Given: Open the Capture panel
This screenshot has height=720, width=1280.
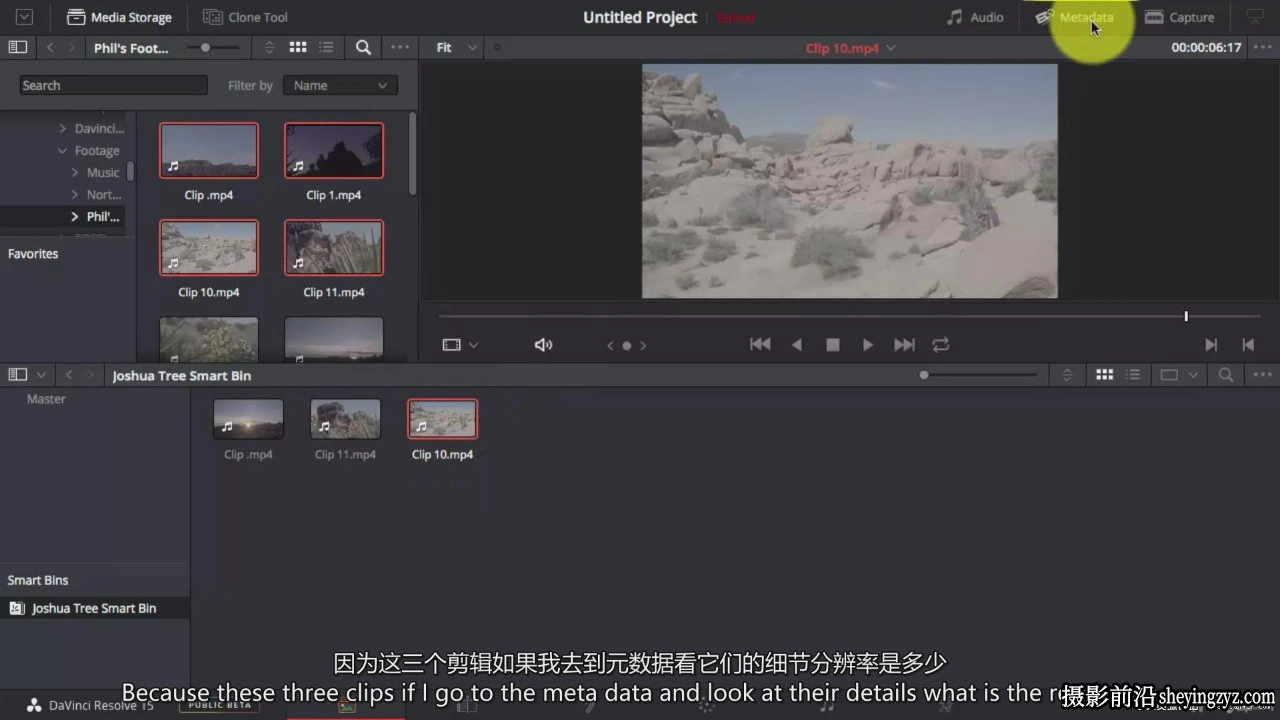Looking at the screenshot, I should pyautogui.click(x=1179, y=17).
